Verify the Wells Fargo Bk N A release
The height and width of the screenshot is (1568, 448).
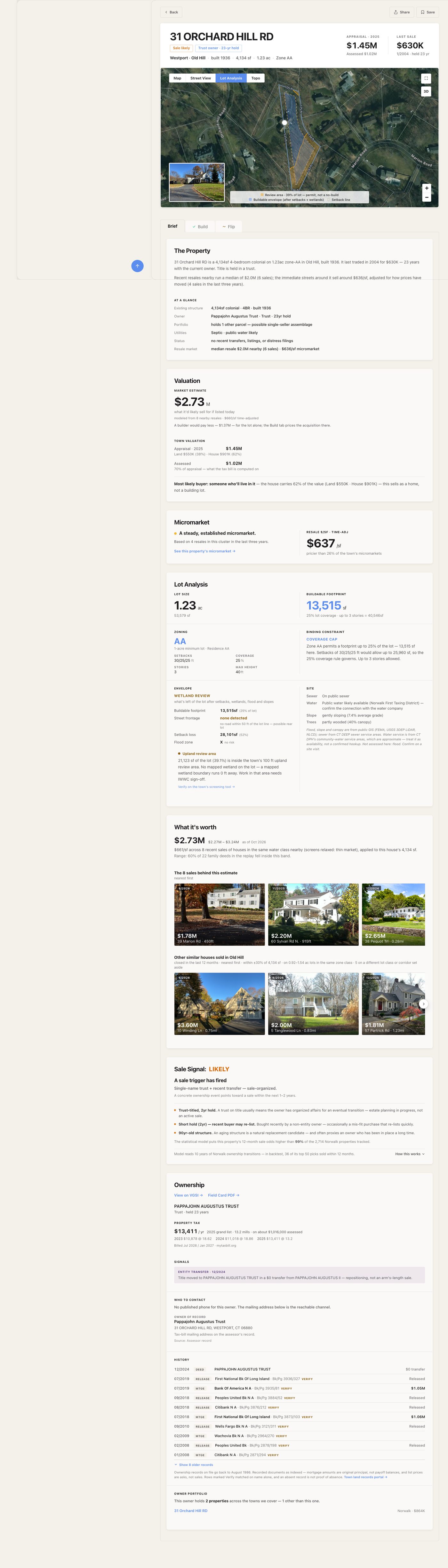point(283,1427)
